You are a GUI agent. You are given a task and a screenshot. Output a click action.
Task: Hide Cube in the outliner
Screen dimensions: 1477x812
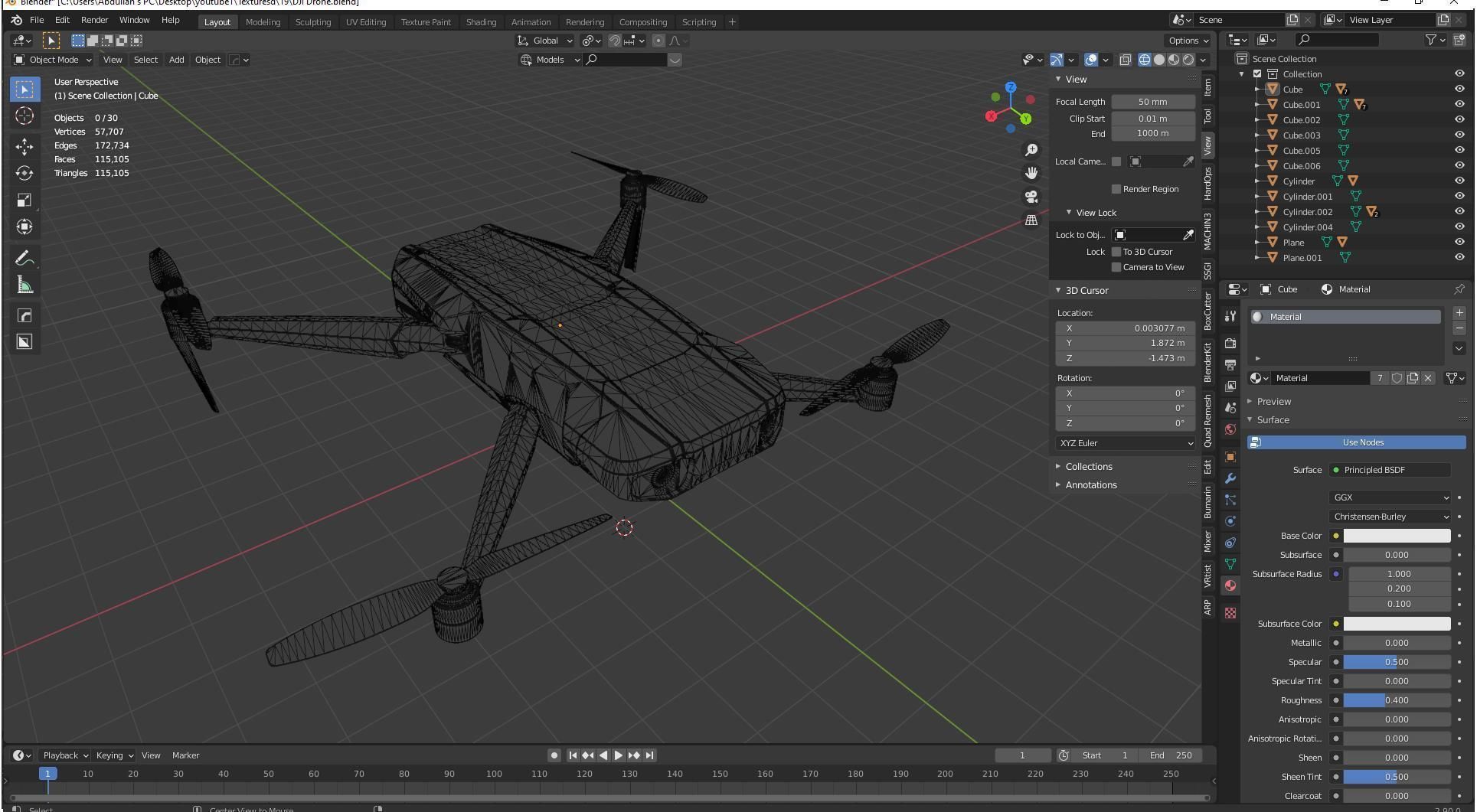point(1459,90)
